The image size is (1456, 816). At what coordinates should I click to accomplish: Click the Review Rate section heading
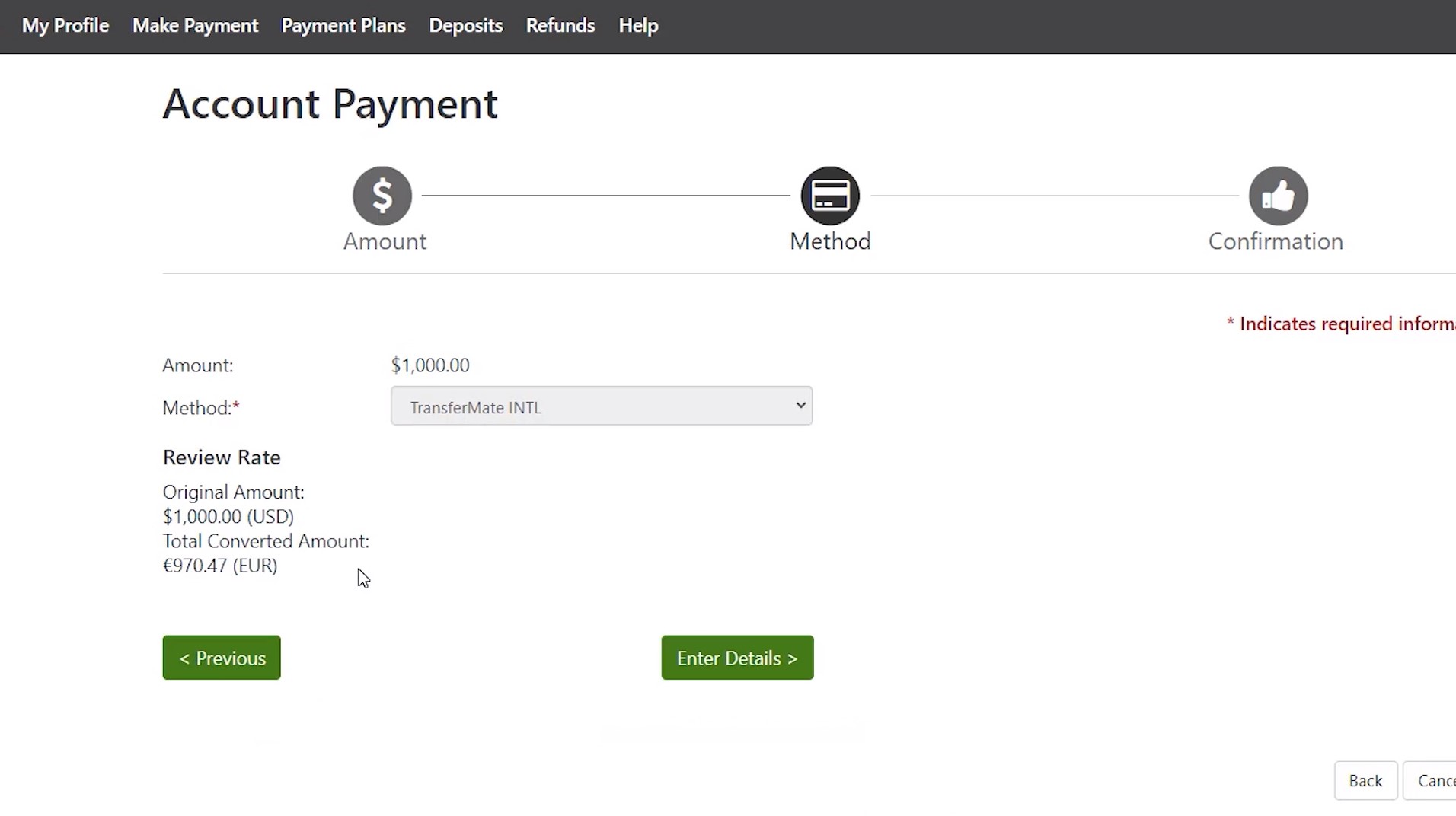(222, 457)
